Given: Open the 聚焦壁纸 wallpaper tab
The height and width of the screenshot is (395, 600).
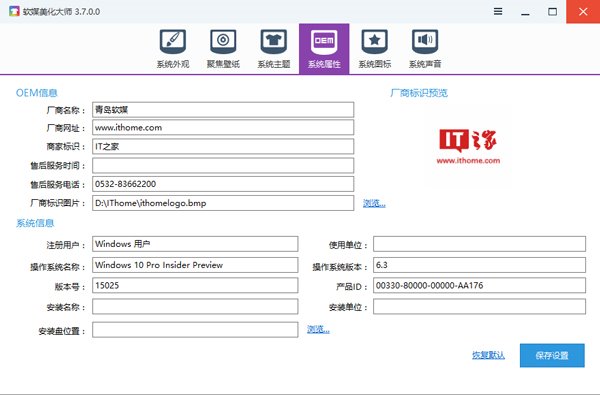Looking at the screenshot, I should pyautogui.click(x=223, y=49).
